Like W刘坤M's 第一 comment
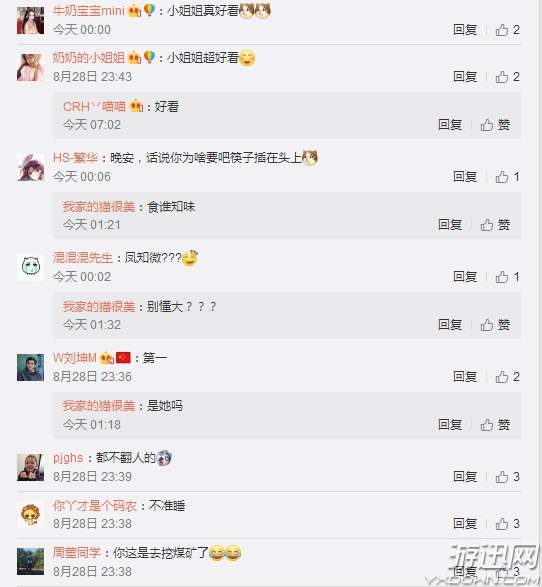 click(507, 377)
